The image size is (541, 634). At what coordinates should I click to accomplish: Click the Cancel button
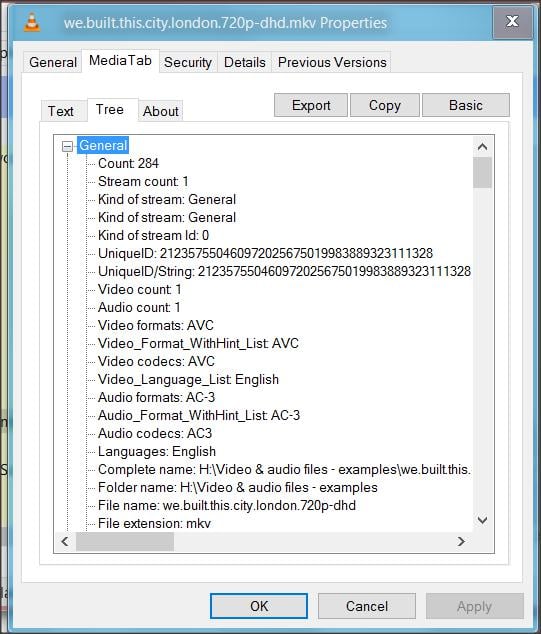[x=367, y=606]
